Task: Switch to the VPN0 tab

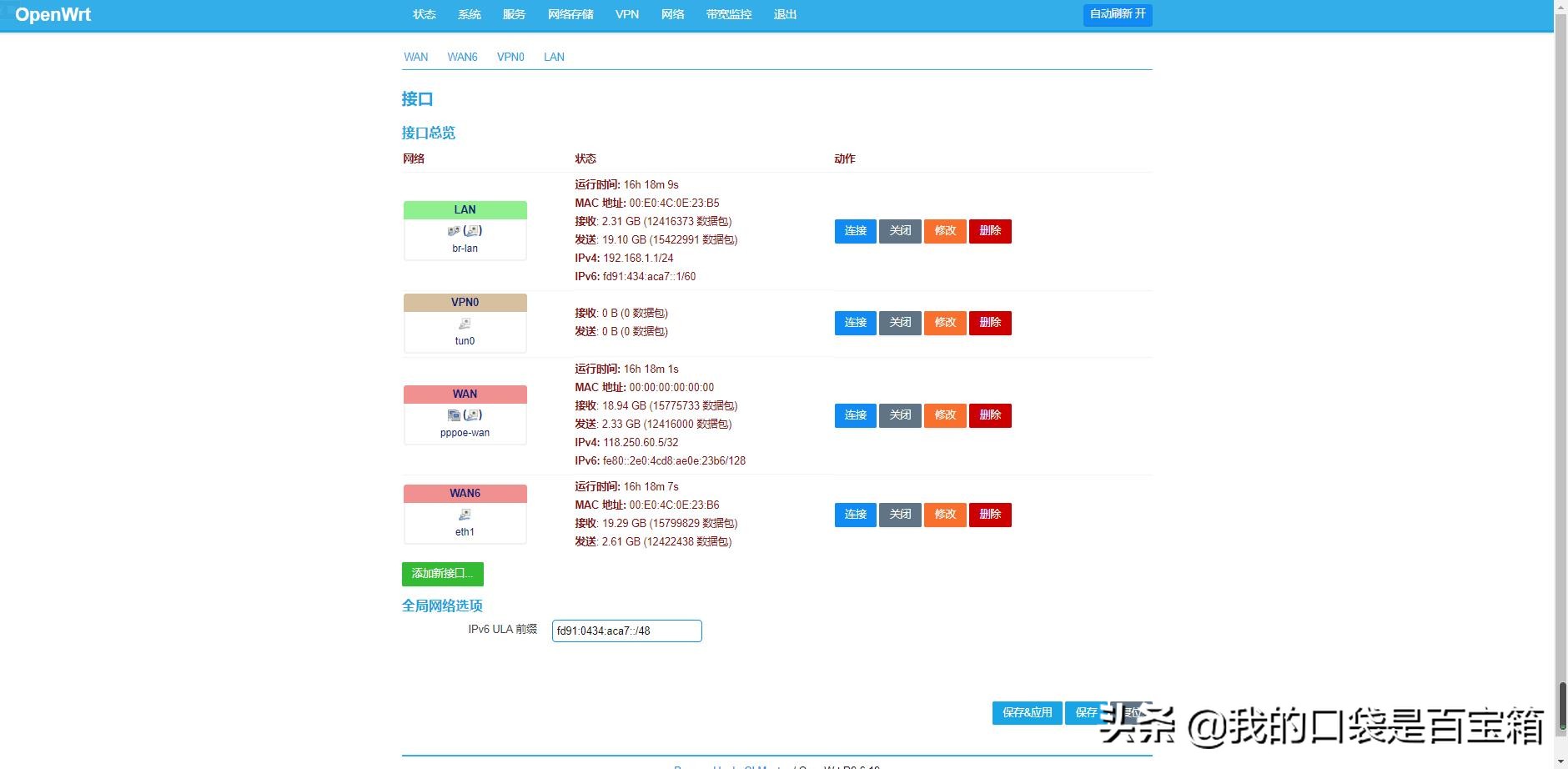Action: point(510,57)
